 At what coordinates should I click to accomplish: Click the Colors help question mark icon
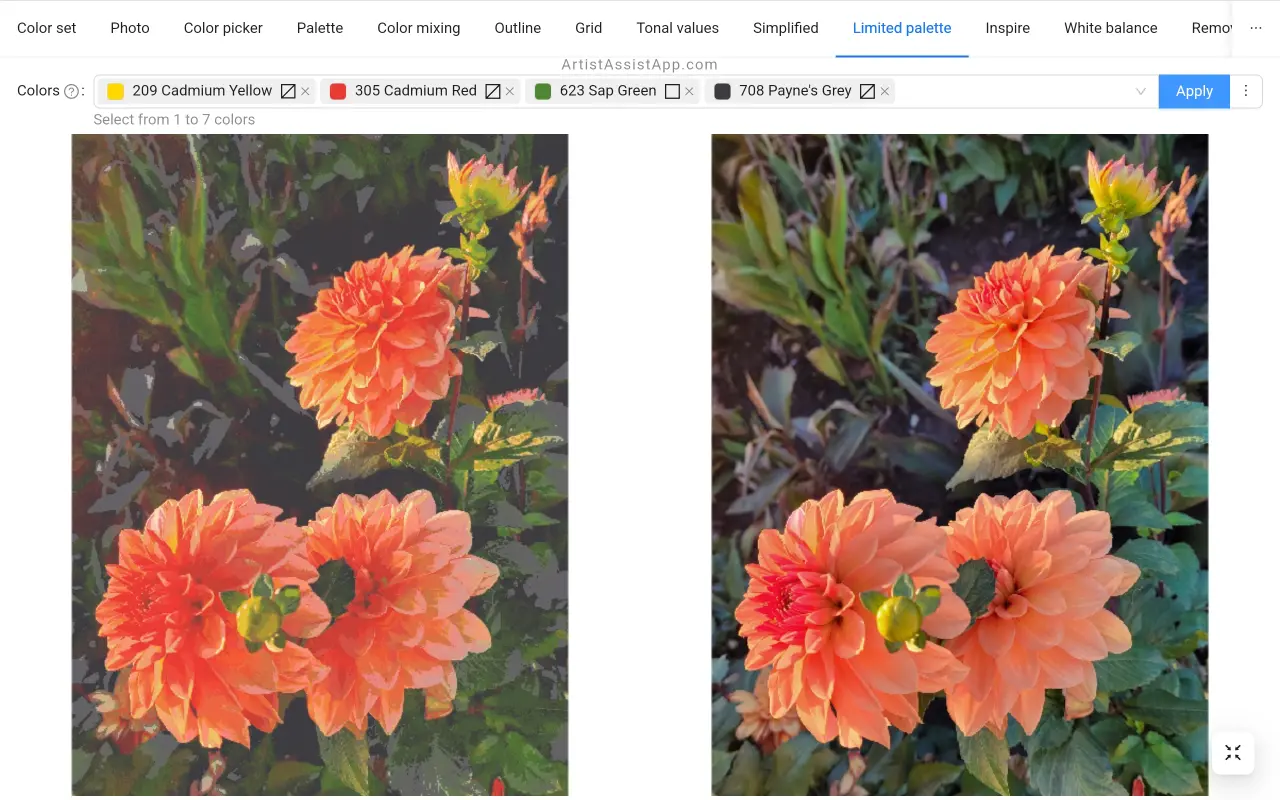tap(71, 91)
